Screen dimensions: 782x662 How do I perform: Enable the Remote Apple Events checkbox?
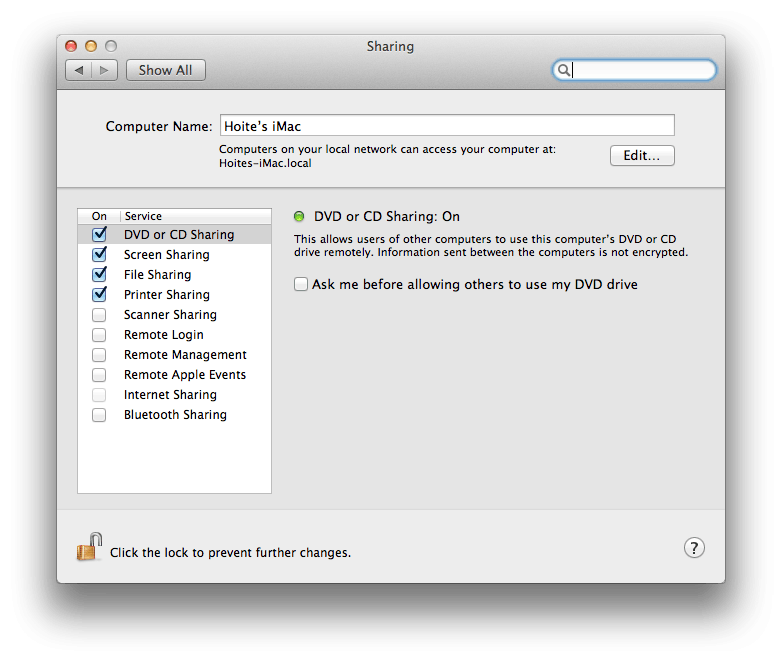[99, 375]
